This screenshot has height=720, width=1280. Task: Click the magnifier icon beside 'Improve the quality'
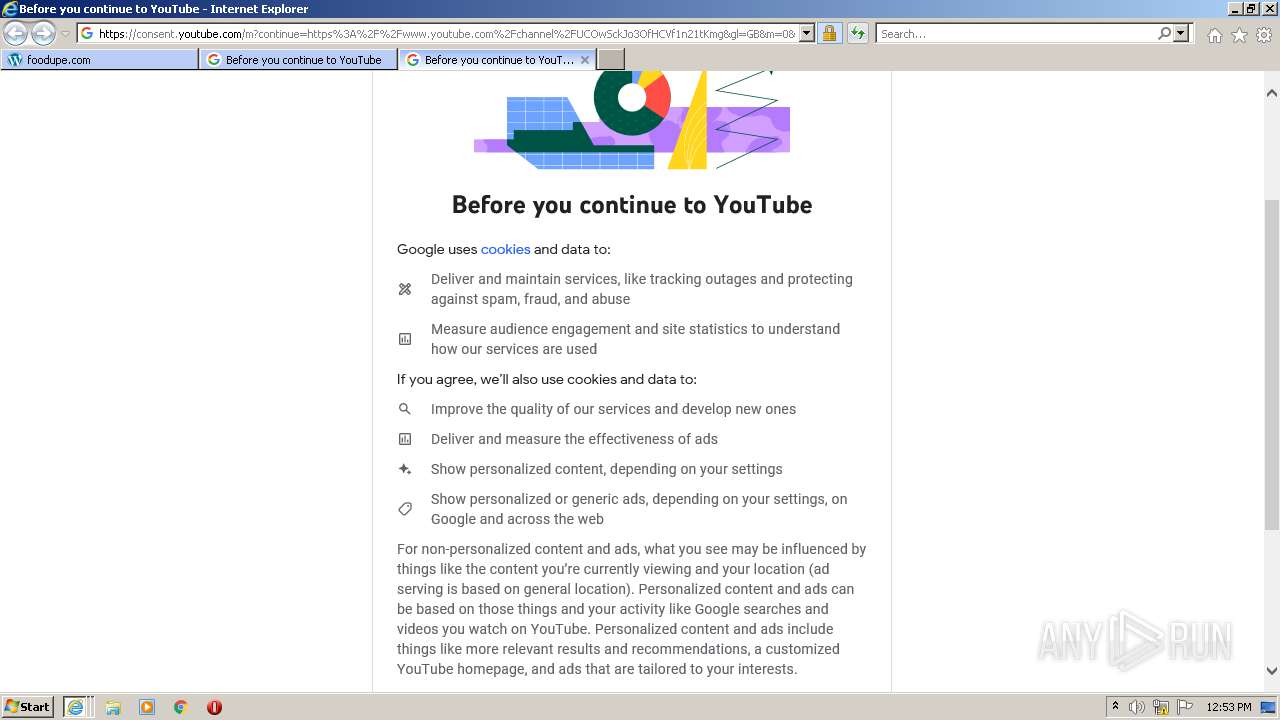[x=405, y=409]
